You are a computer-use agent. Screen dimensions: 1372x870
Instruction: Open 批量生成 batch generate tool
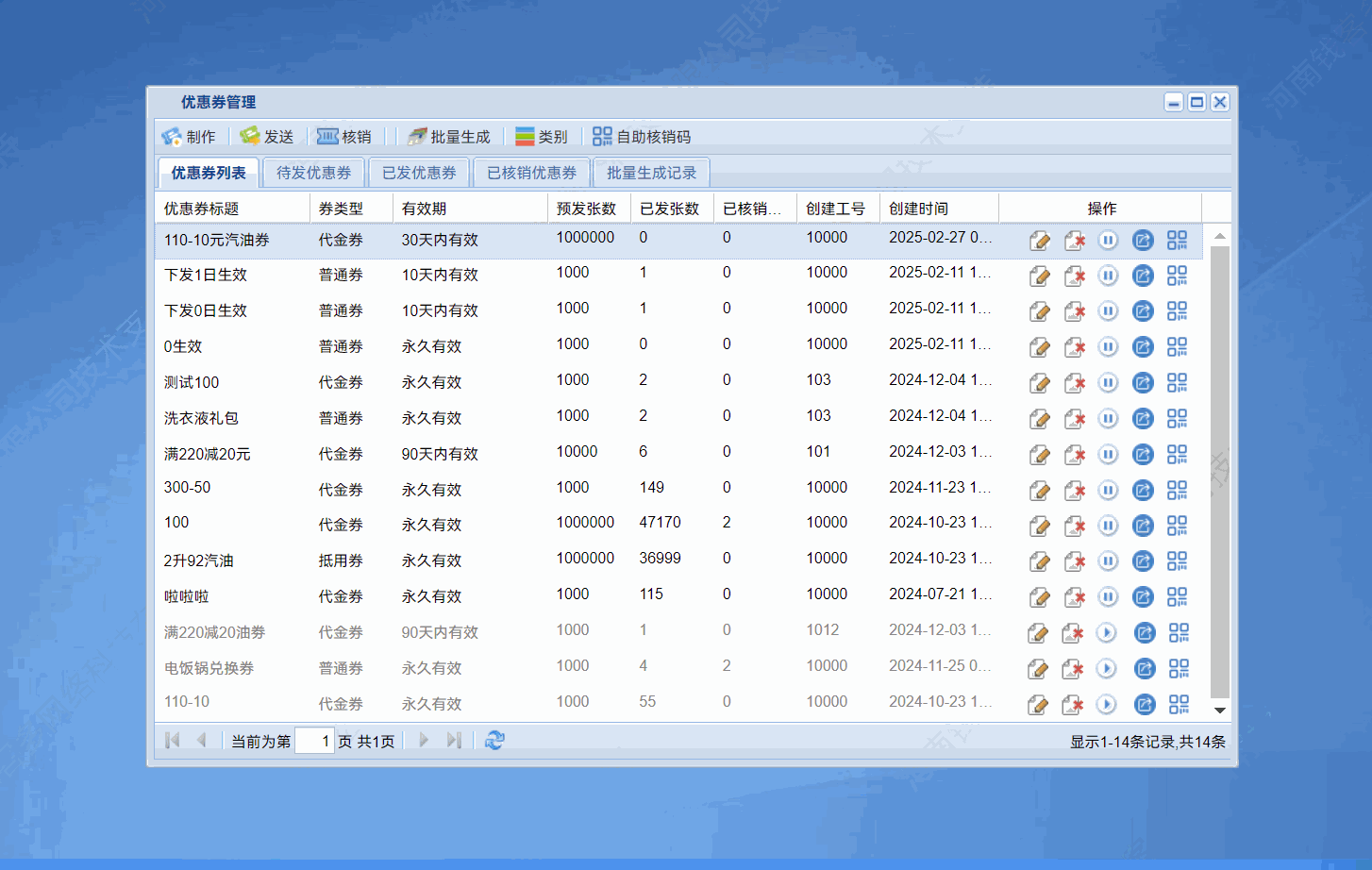(449, 137)
